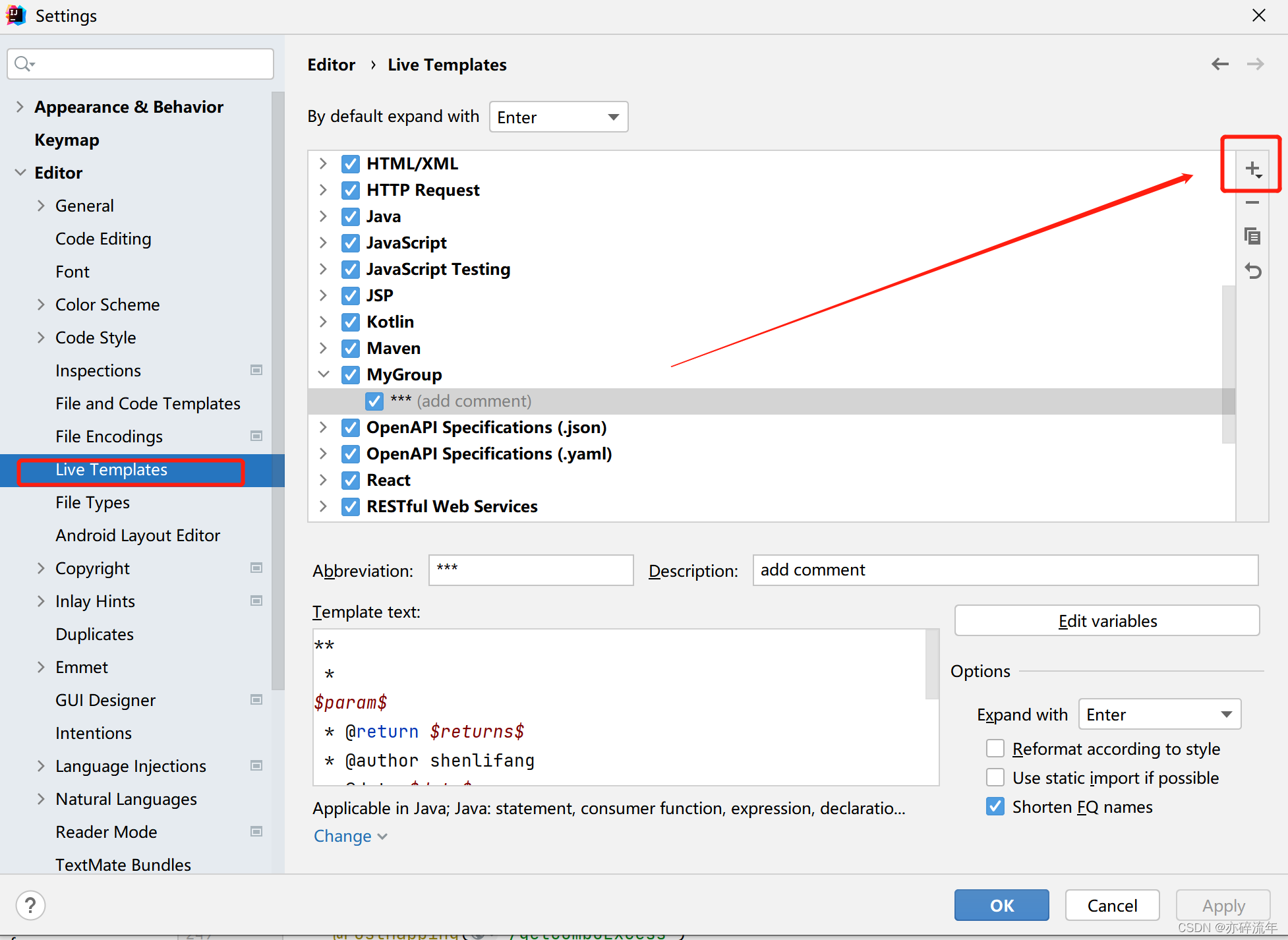This screenshot has width=1288, height=940.
Task: Click the Add template plus icon
Action: [x=1252, y=169]
